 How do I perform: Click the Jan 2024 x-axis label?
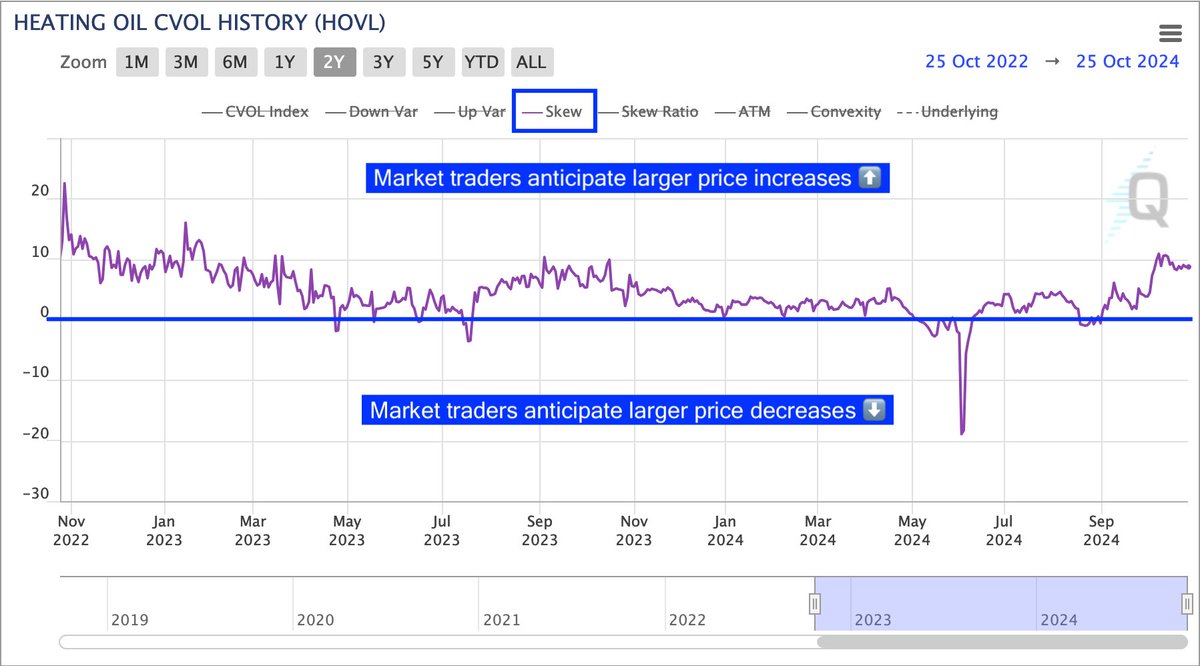pyautogui.click(x=725, y=530)
